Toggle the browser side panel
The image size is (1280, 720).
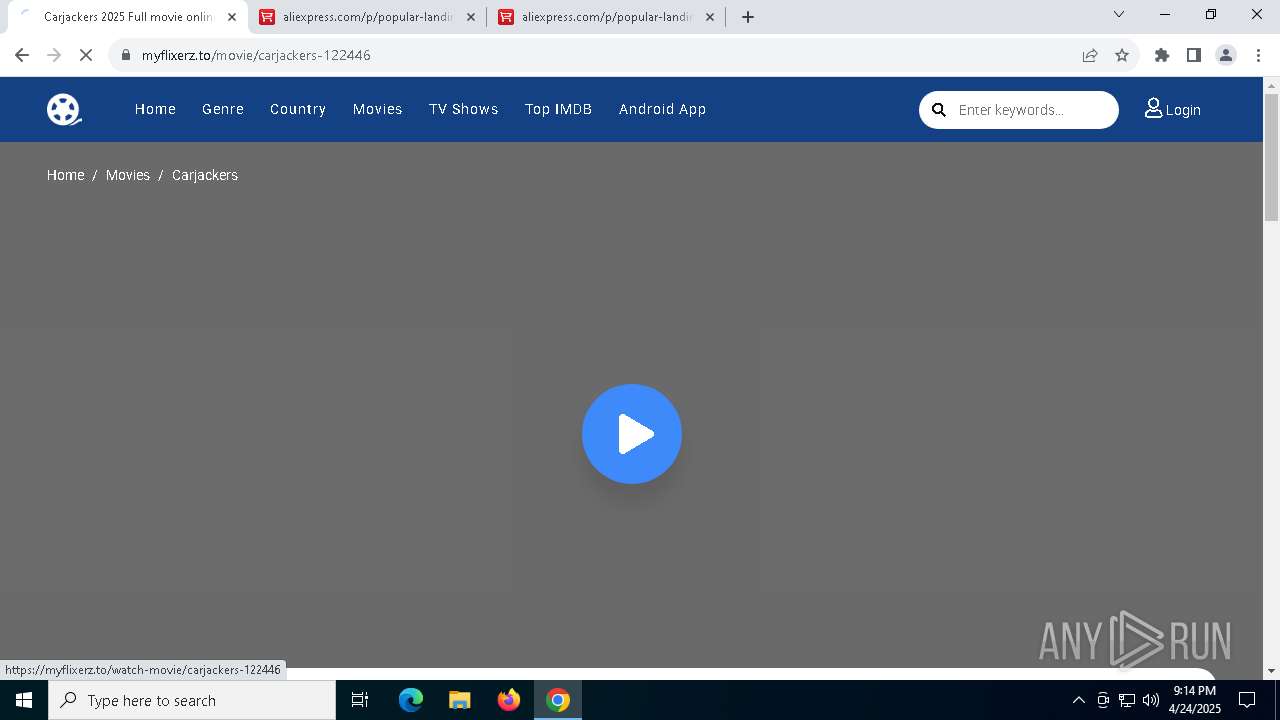[x=1194, y=55]
